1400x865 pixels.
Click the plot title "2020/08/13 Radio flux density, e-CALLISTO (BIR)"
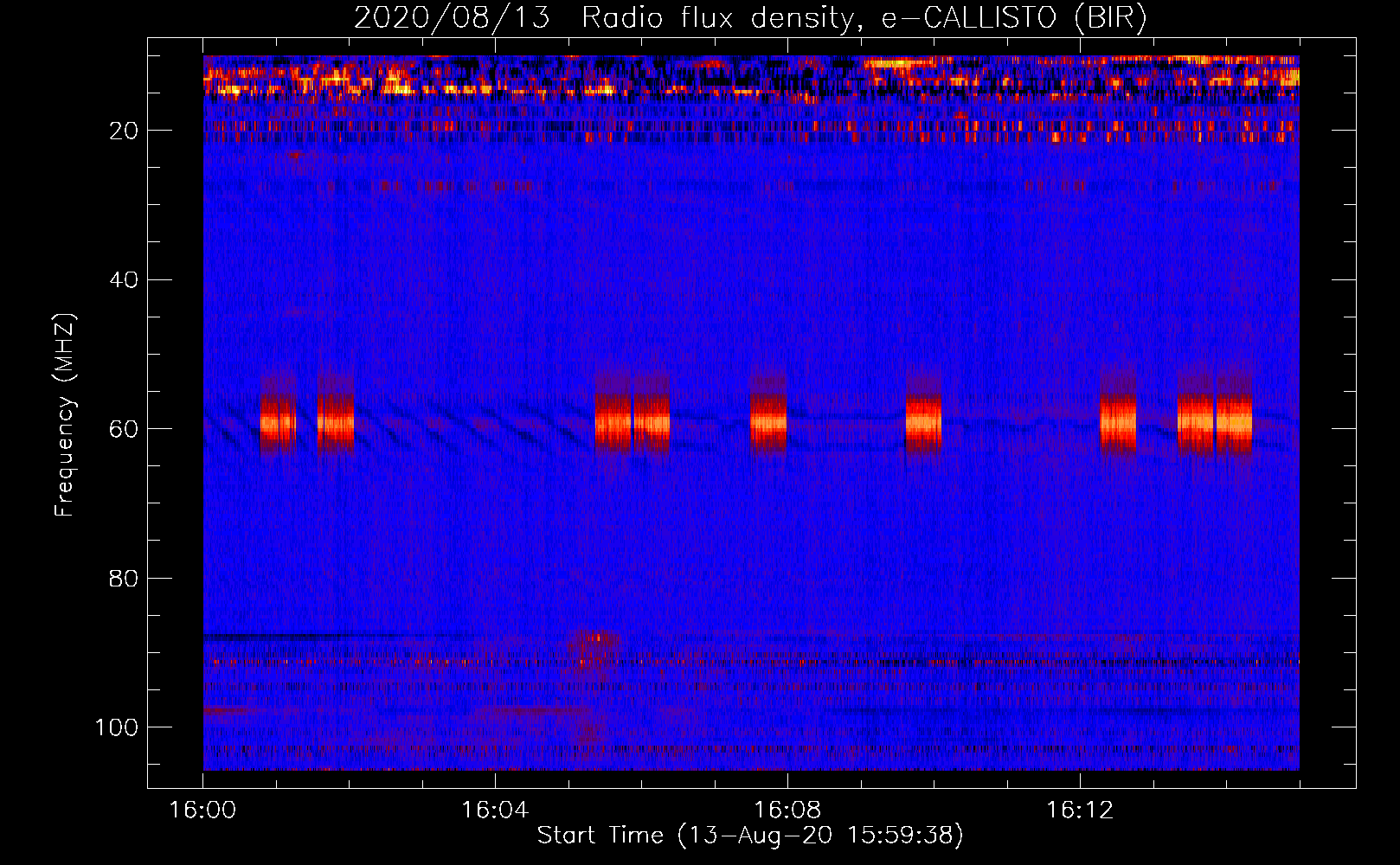tap(750, 17)
